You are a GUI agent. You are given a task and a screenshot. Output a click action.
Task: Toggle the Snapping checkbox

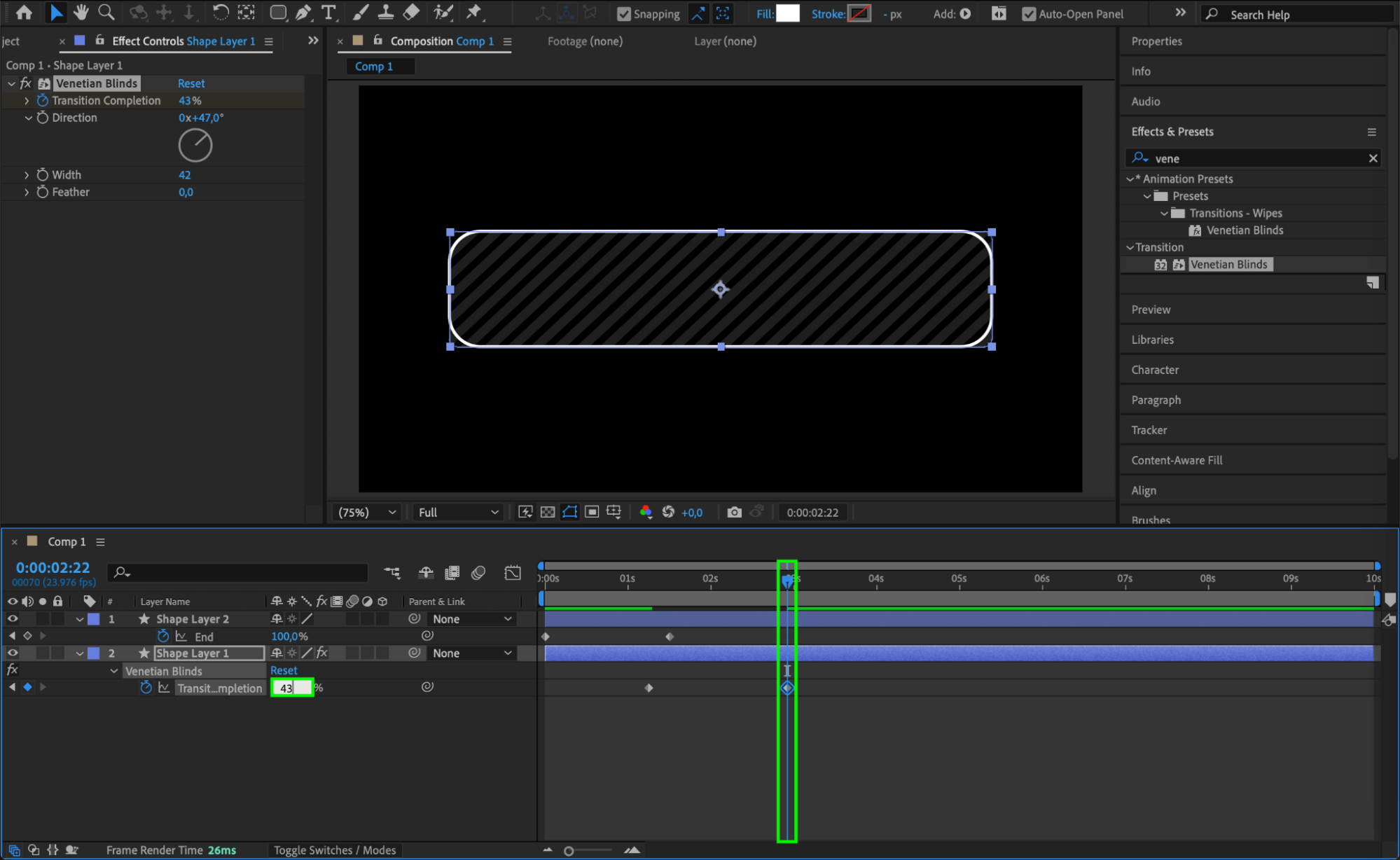point(623,14)
